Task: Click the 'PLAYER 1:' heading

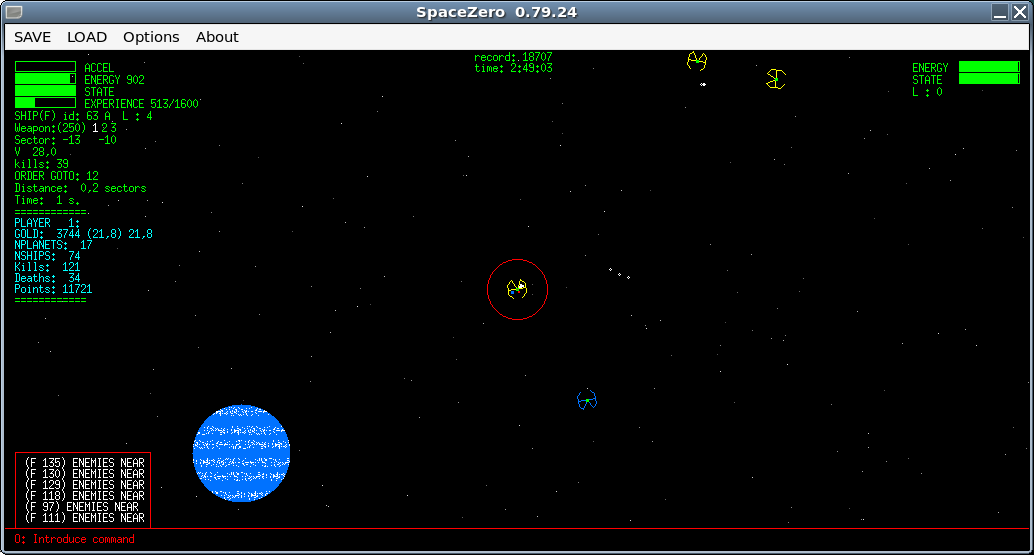Action: point(47,223)
